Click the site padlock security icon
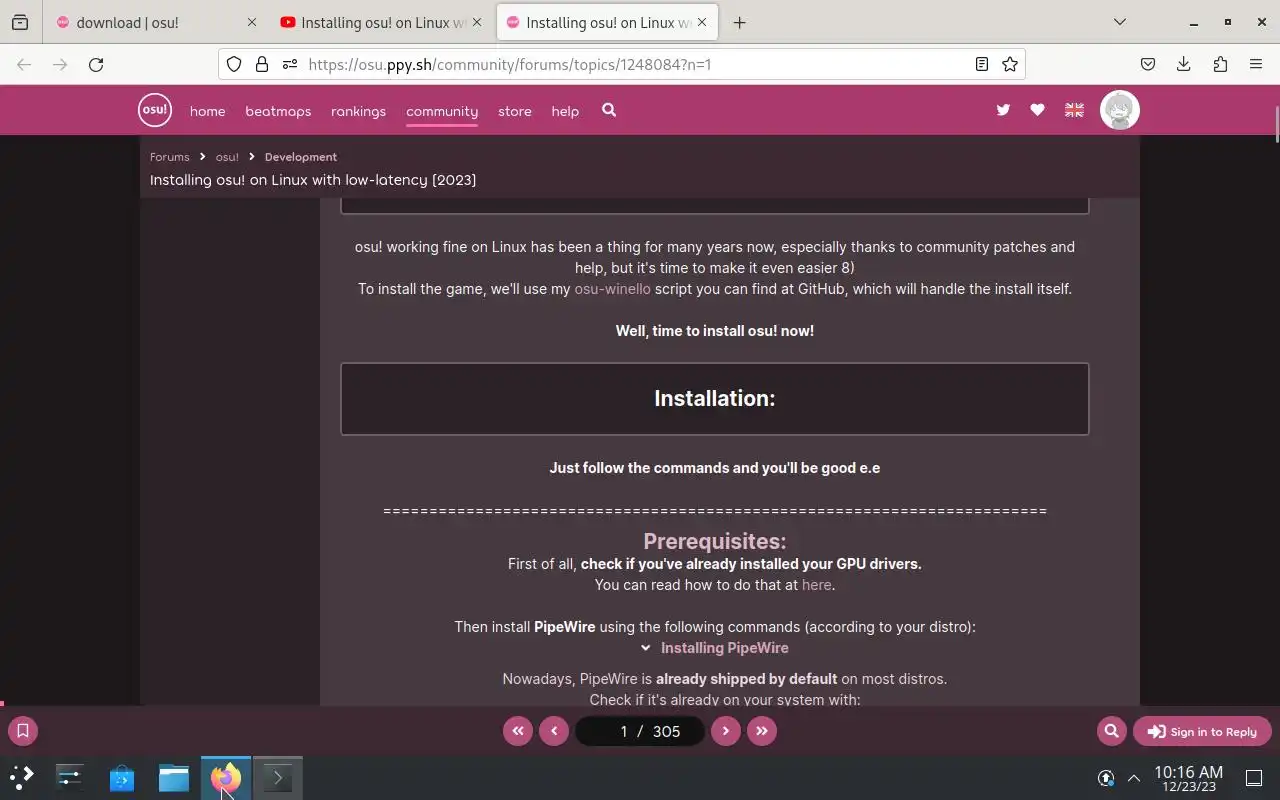 [262, 64]
